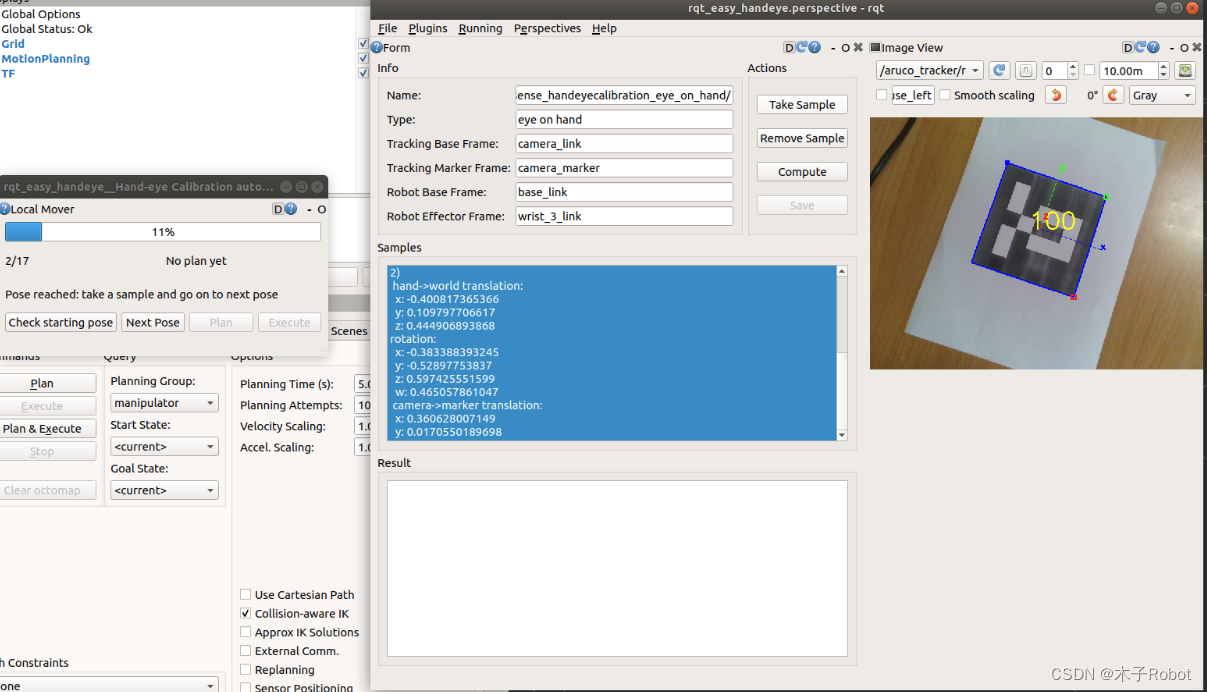Click Check starting pose button
Screen dimensions: 1207x692
pos(61,323)
